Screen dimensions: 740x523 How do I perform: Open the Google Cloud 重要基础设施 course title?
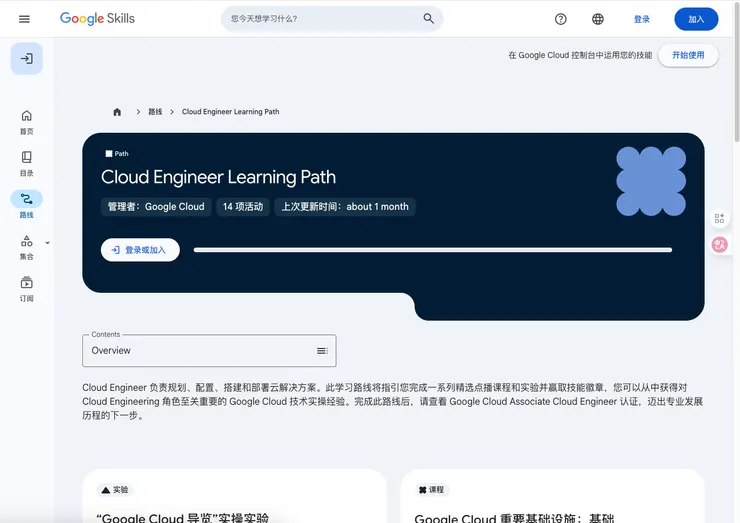[514, 518]
